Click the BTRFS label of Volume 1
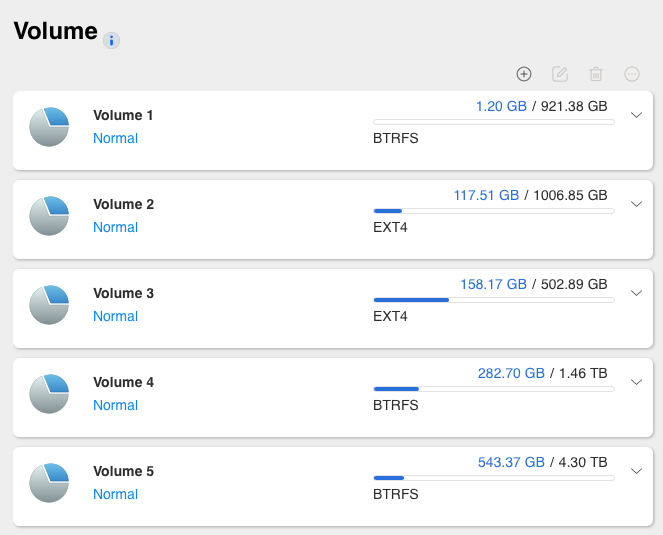Screen dimensions: 663x535 pos(396,138)
